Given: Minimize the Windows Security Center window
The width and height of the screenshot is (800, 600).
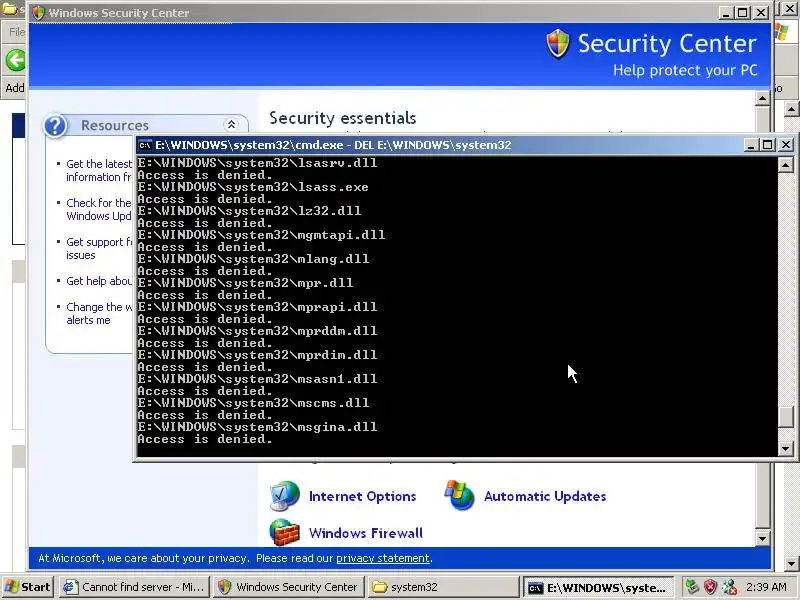Looking at the screenshot, I should point(725,13).
